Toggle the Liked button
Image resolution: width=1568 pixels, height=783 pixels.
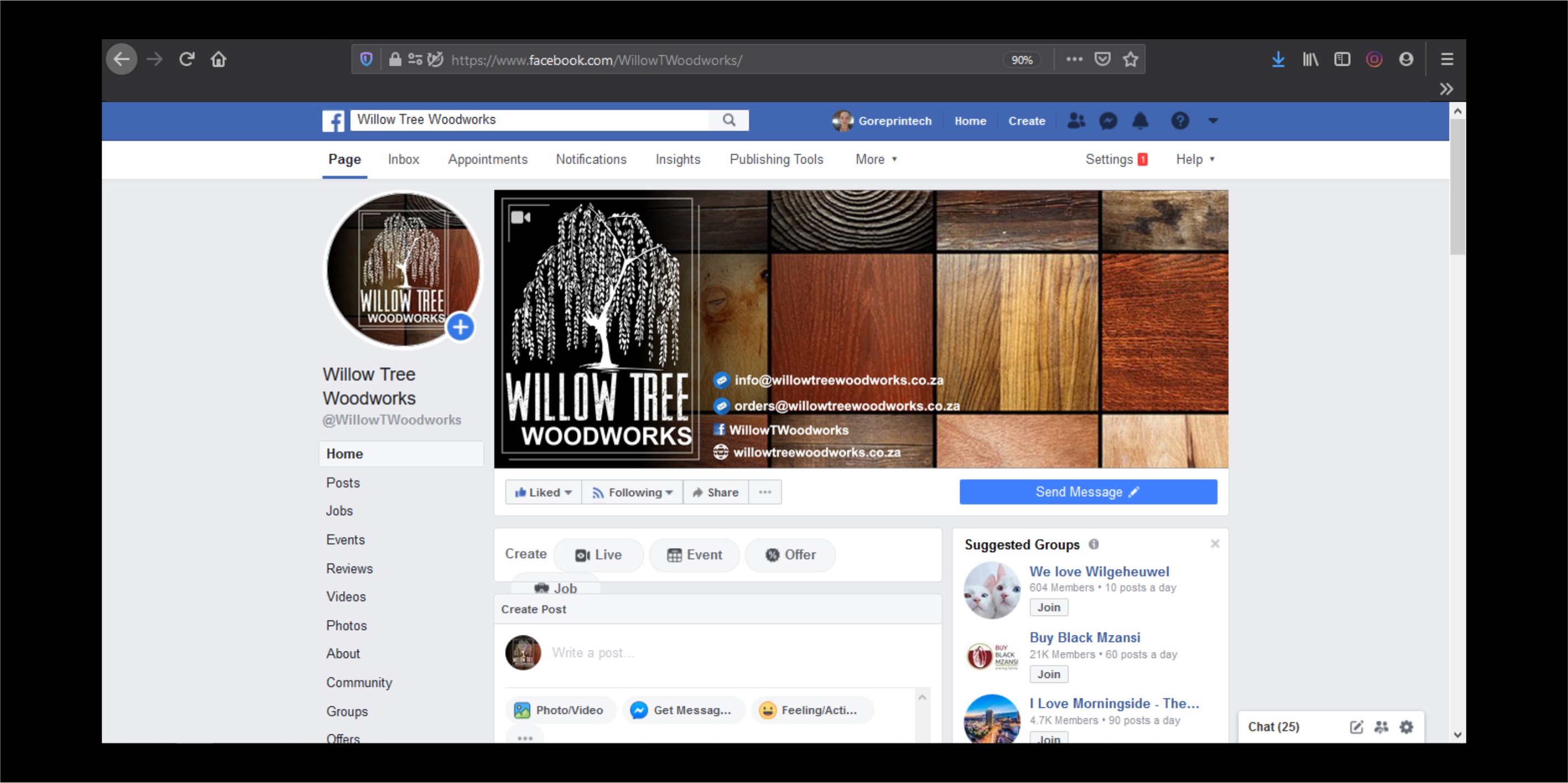(x=543, y=492)
